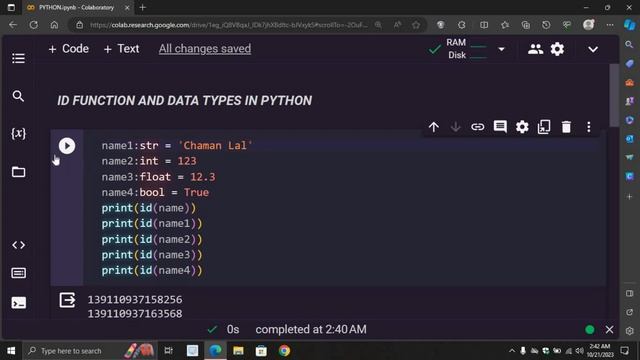Open more cell actions menu
Image resolution: width=640 pixels, height=360 pixels.
(589, 127)
